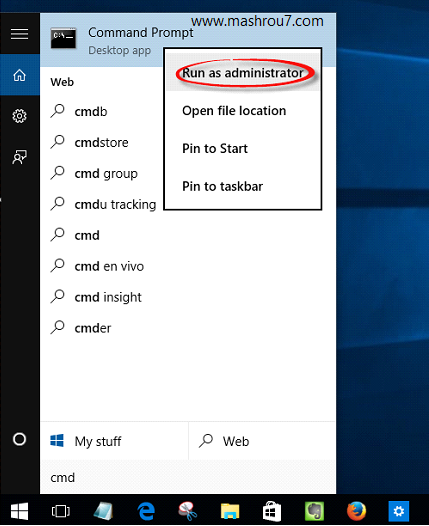The width and height of the screenshot is (429, 526).
Task: Open Settings app from taskbar
Action: (398, 511)
